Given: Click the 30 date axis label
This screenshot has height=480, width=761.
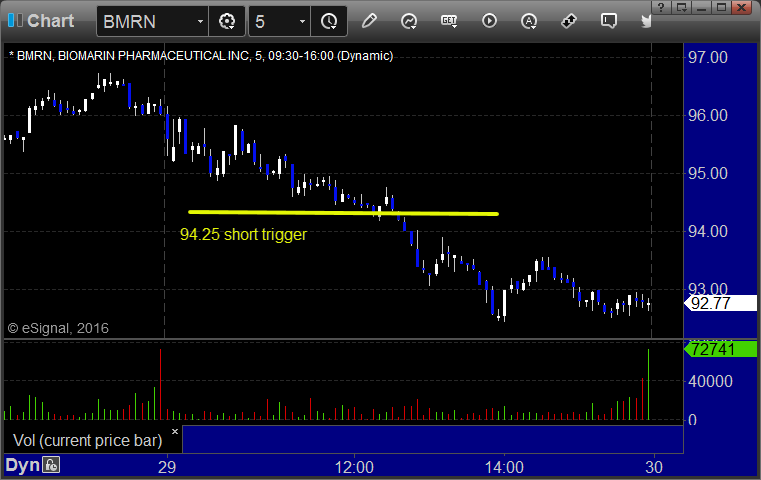Looking at the screenshot, I should point(654,467).
